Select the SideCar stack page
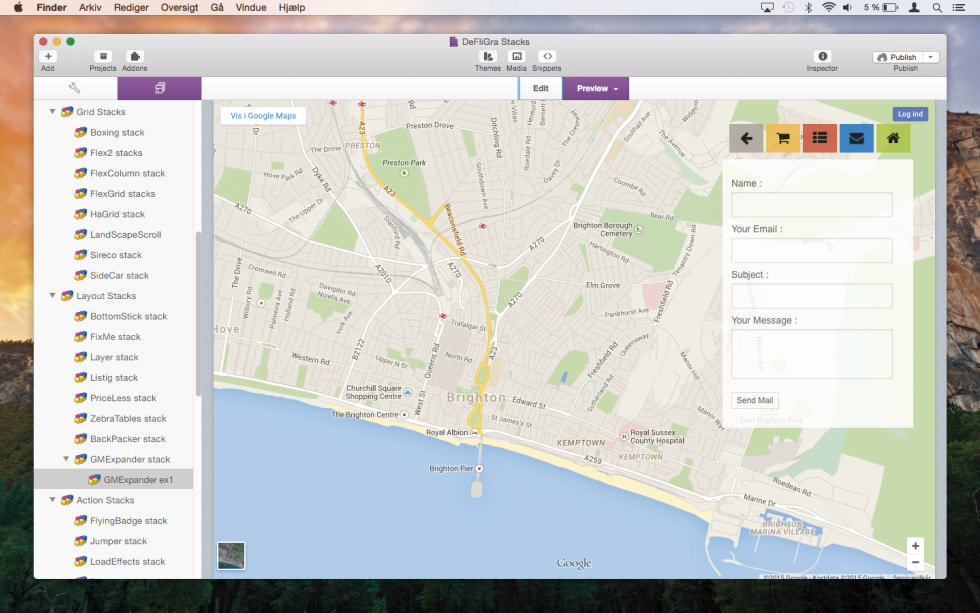Image resolution: width=980 pixels, height=613 pixels. [x=119, y=276]
